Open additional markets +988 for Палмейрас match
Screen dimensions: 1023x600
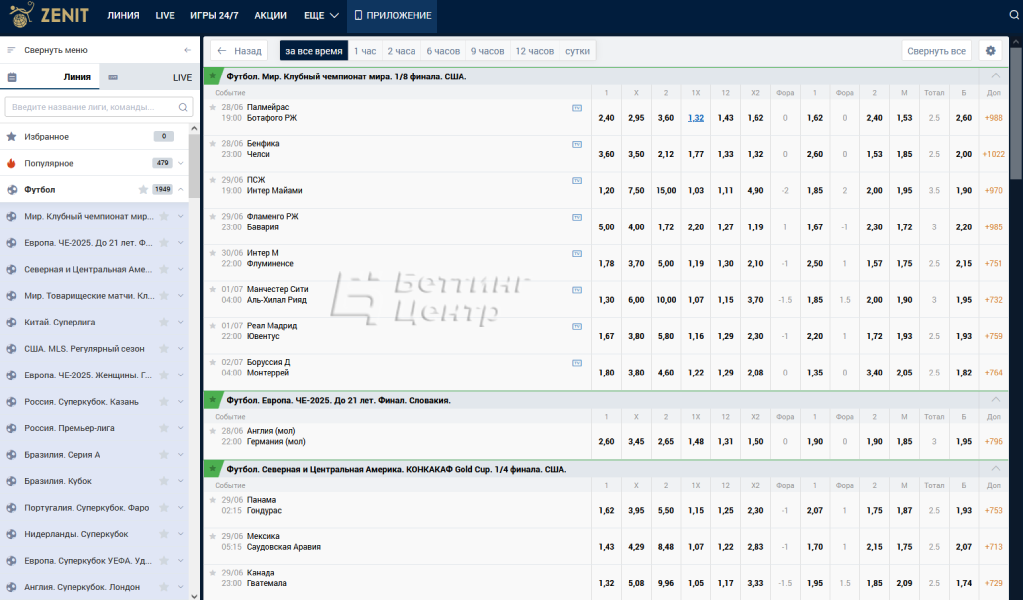point(994,118)
